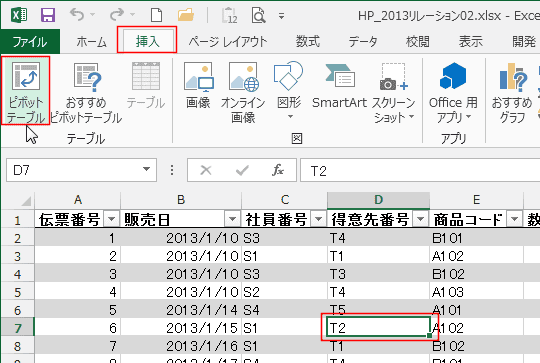Open the 校閲 tab

coord(417,41)
